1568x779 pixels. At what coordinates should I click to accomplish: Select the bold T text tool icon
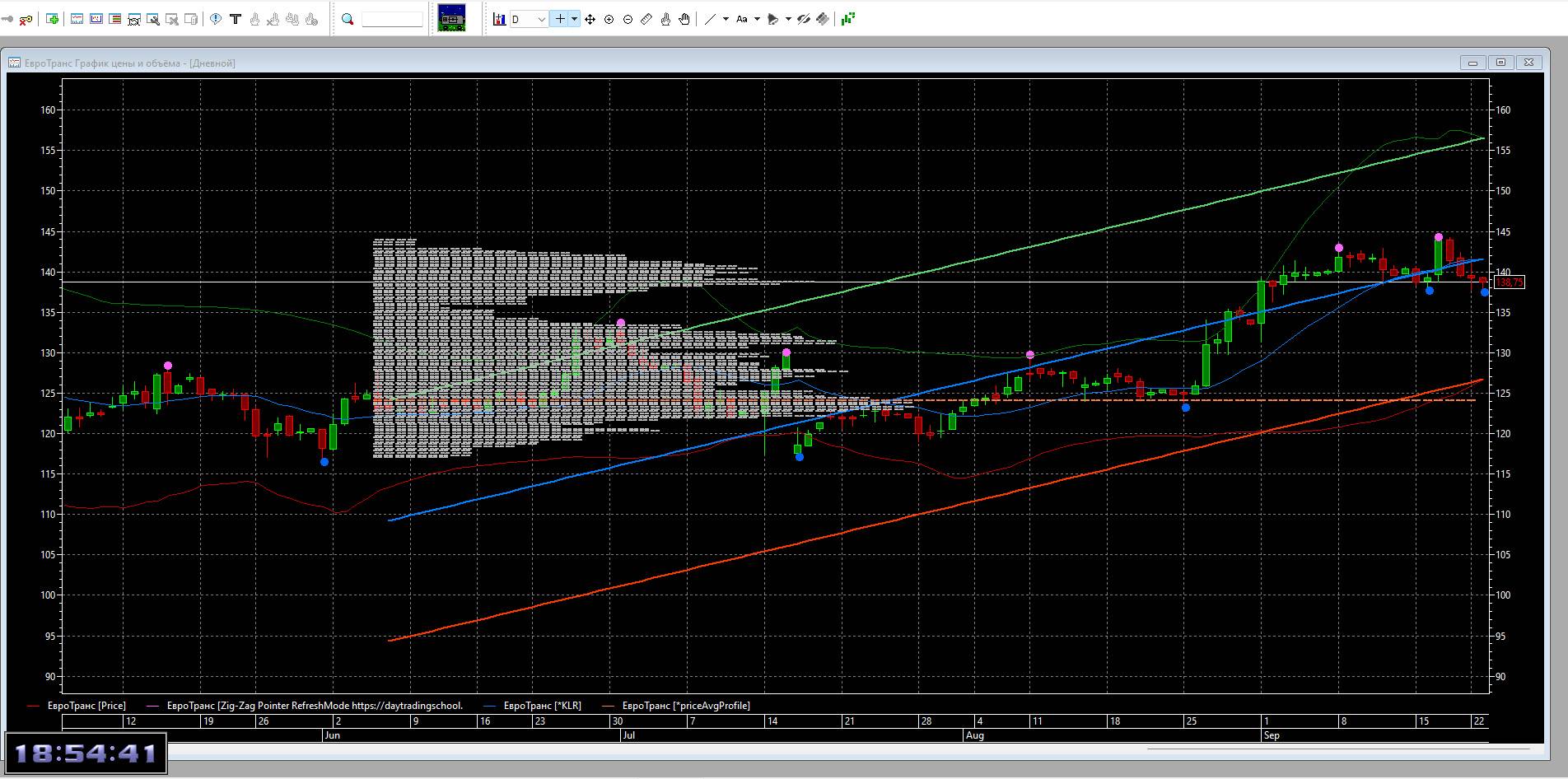(x=236, y=19)
